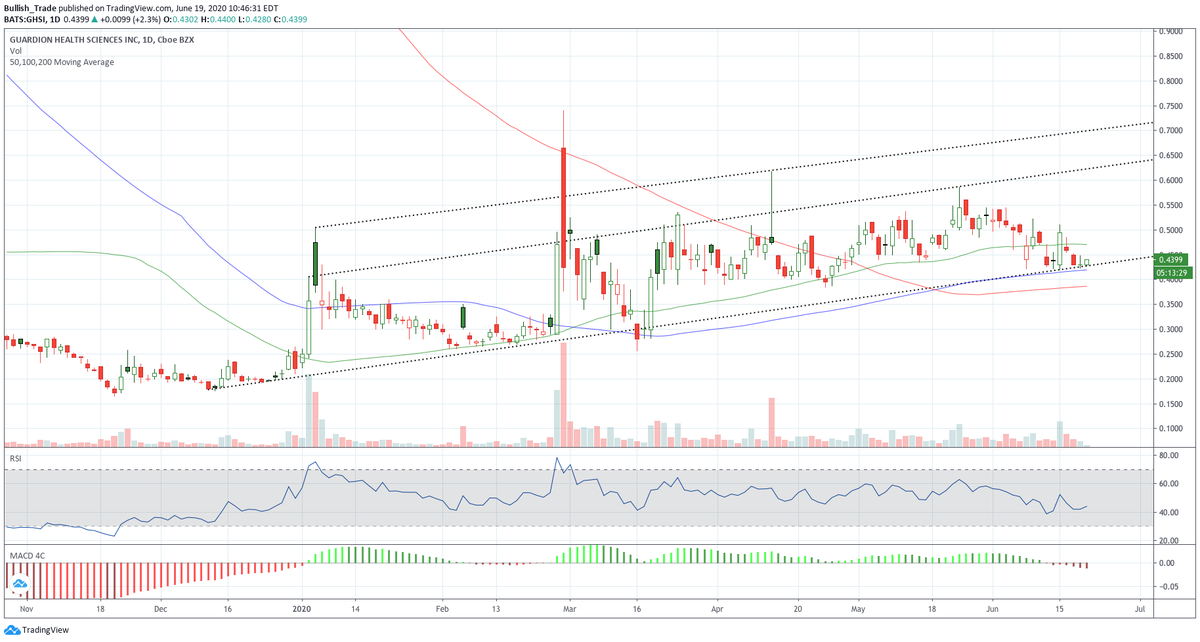
Task: Click the Jul label on time axis
Action: [x=1141, y=607]
